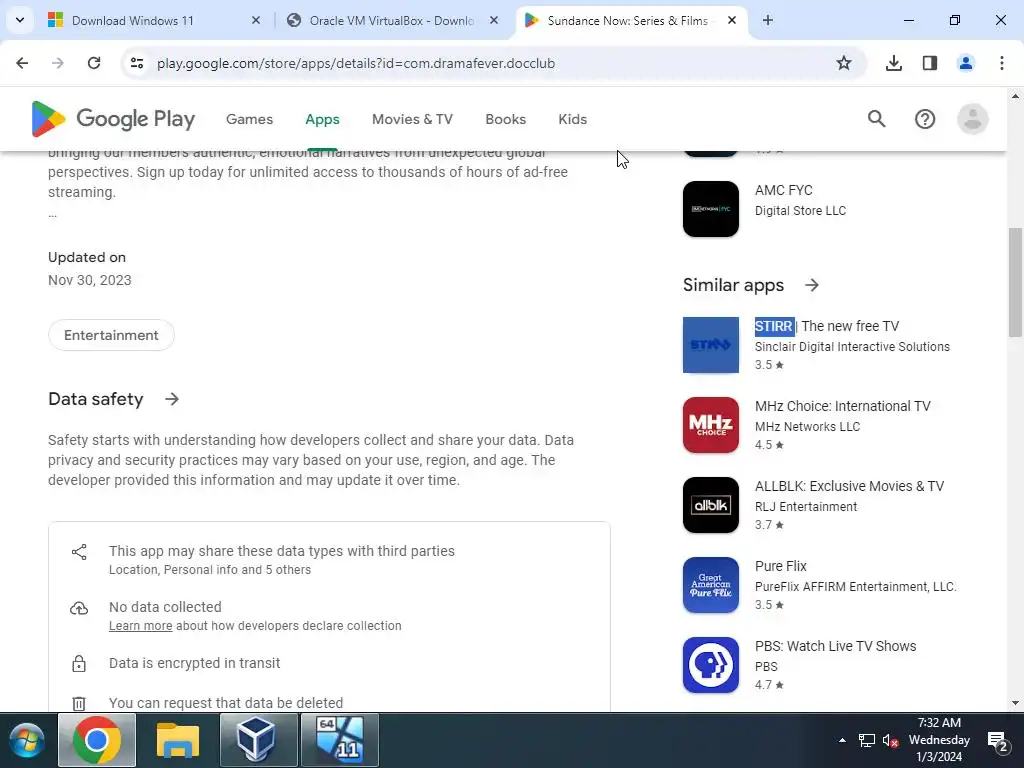Image resolution: width=1024 pixels, height=768 pixels.
Task: Open the PBS app icon
Action: [711, 665]
